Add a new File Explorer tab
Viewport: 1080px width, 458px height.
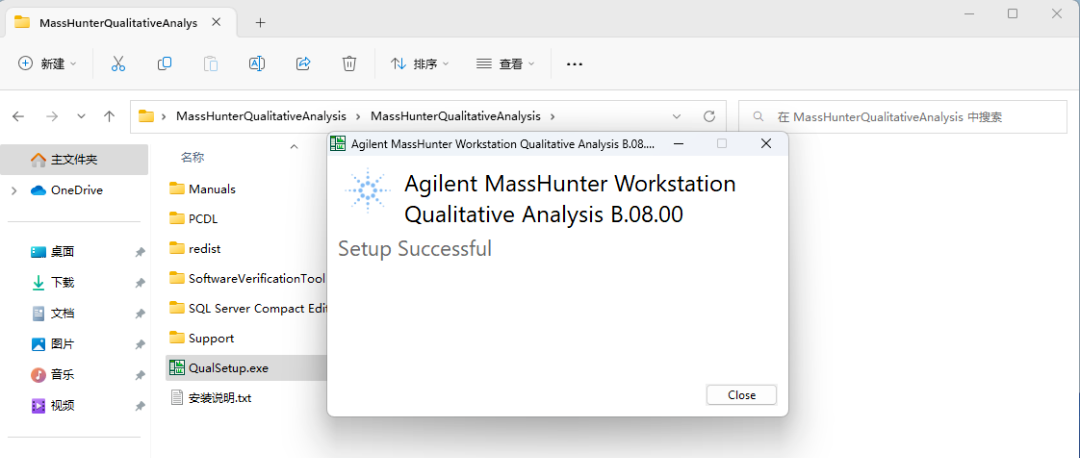coord(260,22)
